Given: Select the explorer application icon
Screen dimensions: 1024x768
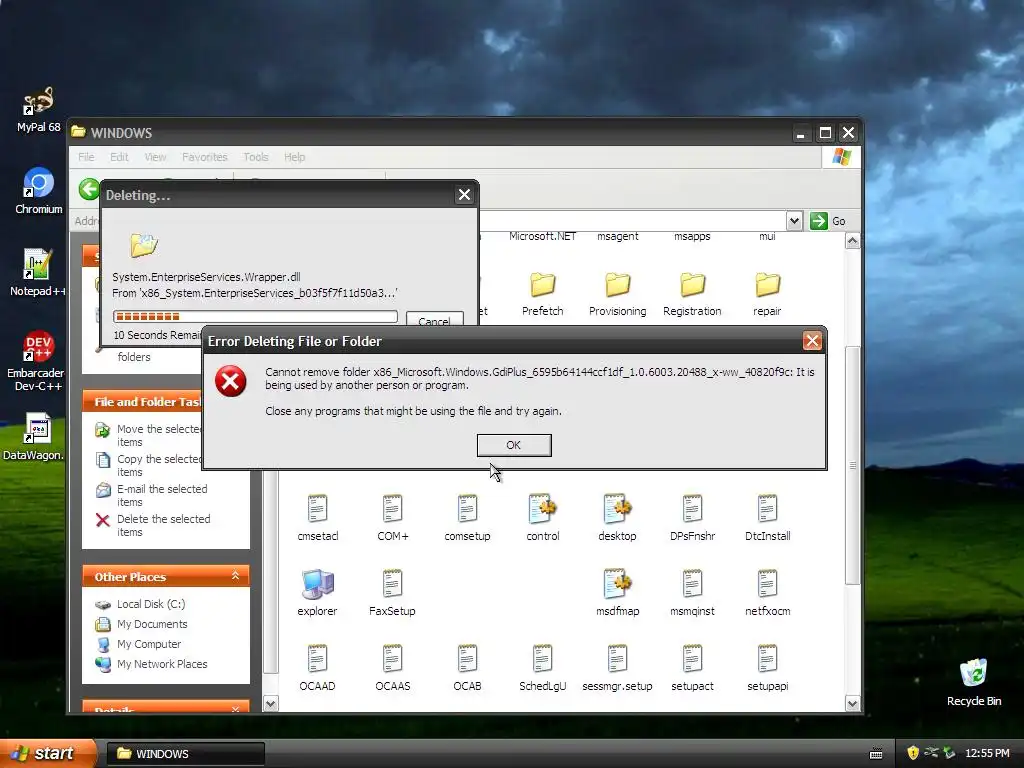Looking at the screenshot, I should point(317,593).
